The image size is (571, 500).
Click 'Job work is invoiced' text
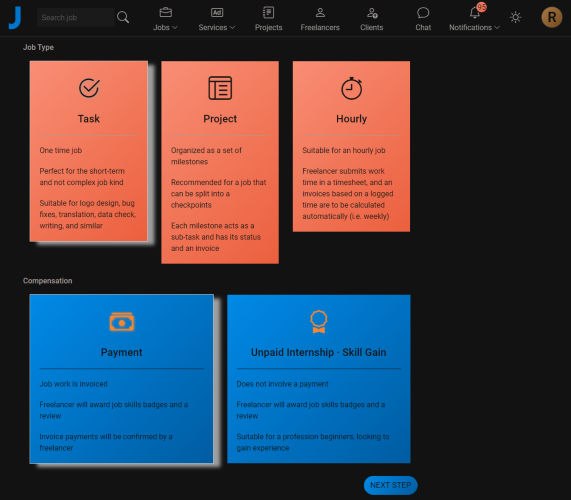pos(74,384)
